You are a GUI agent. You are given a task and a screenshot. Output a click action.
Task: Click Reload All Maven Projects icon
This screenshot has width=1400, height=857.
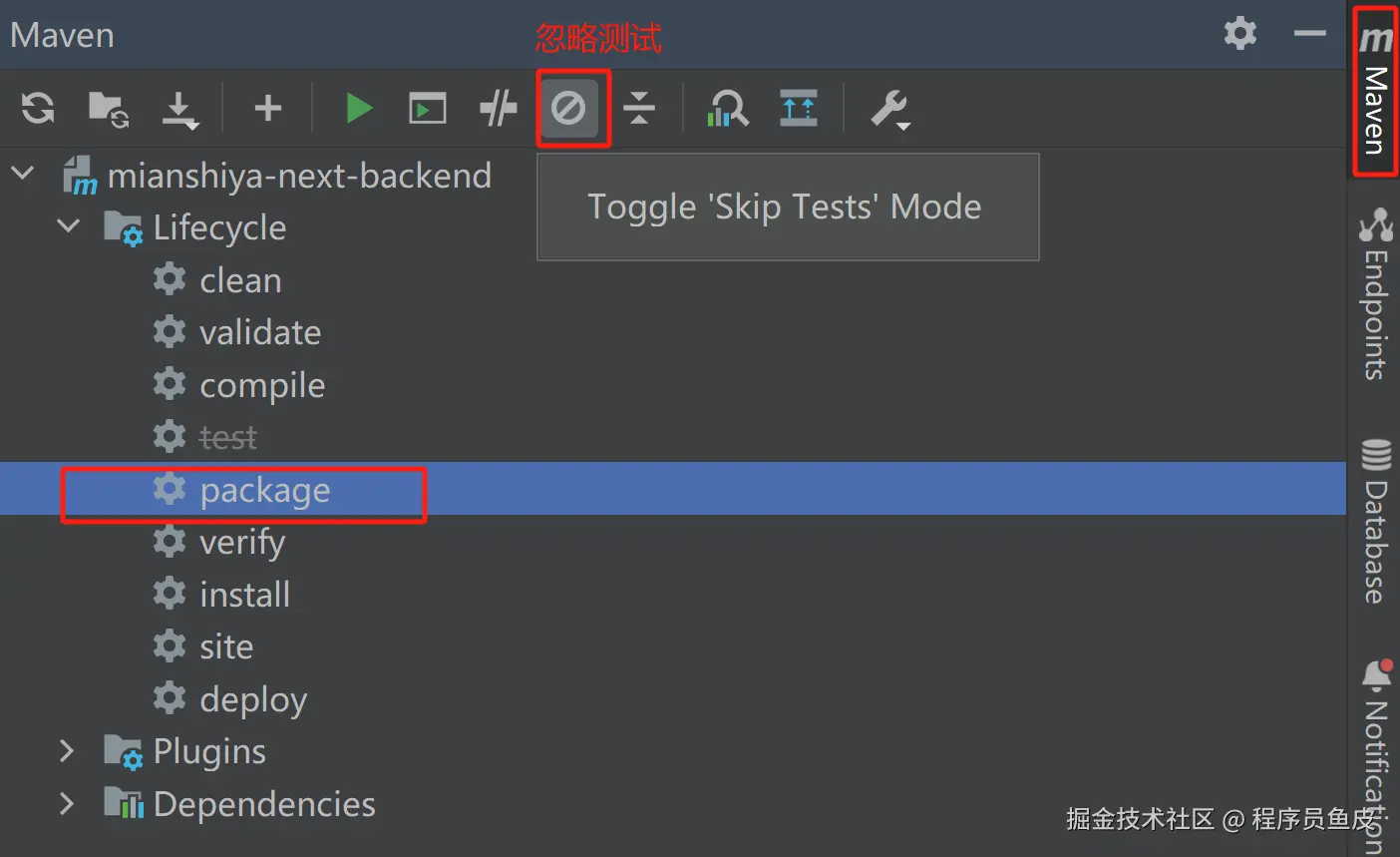click(38, 108)
